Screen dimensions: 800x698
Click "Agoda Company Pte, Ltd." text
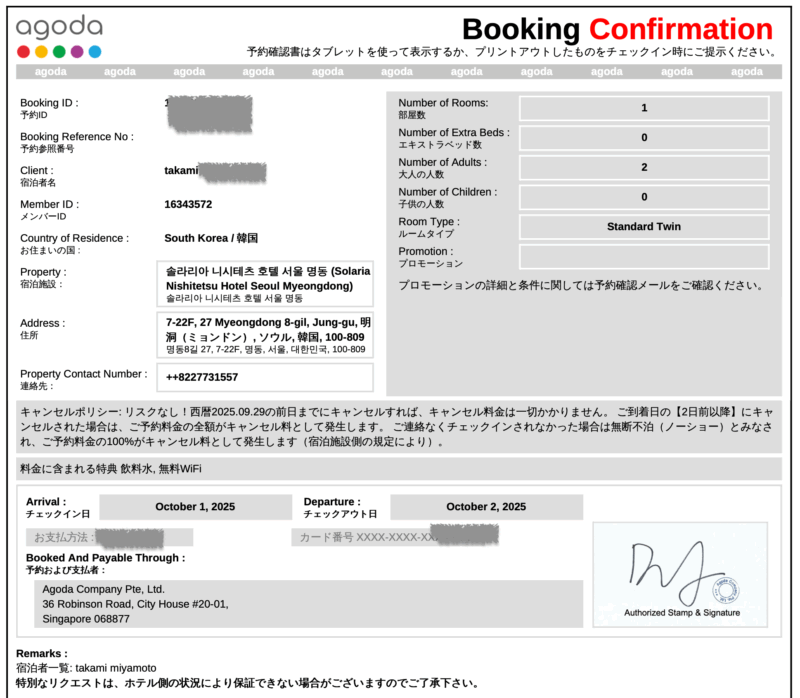[x=104, y=589]
